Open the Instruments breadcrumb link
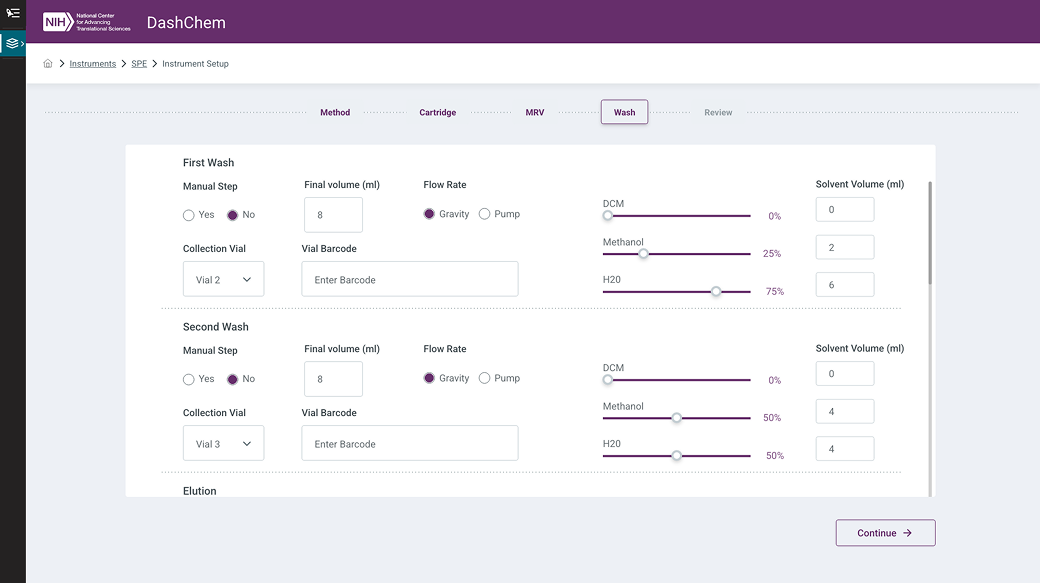The image size is (1040, 583). point(93,64)
